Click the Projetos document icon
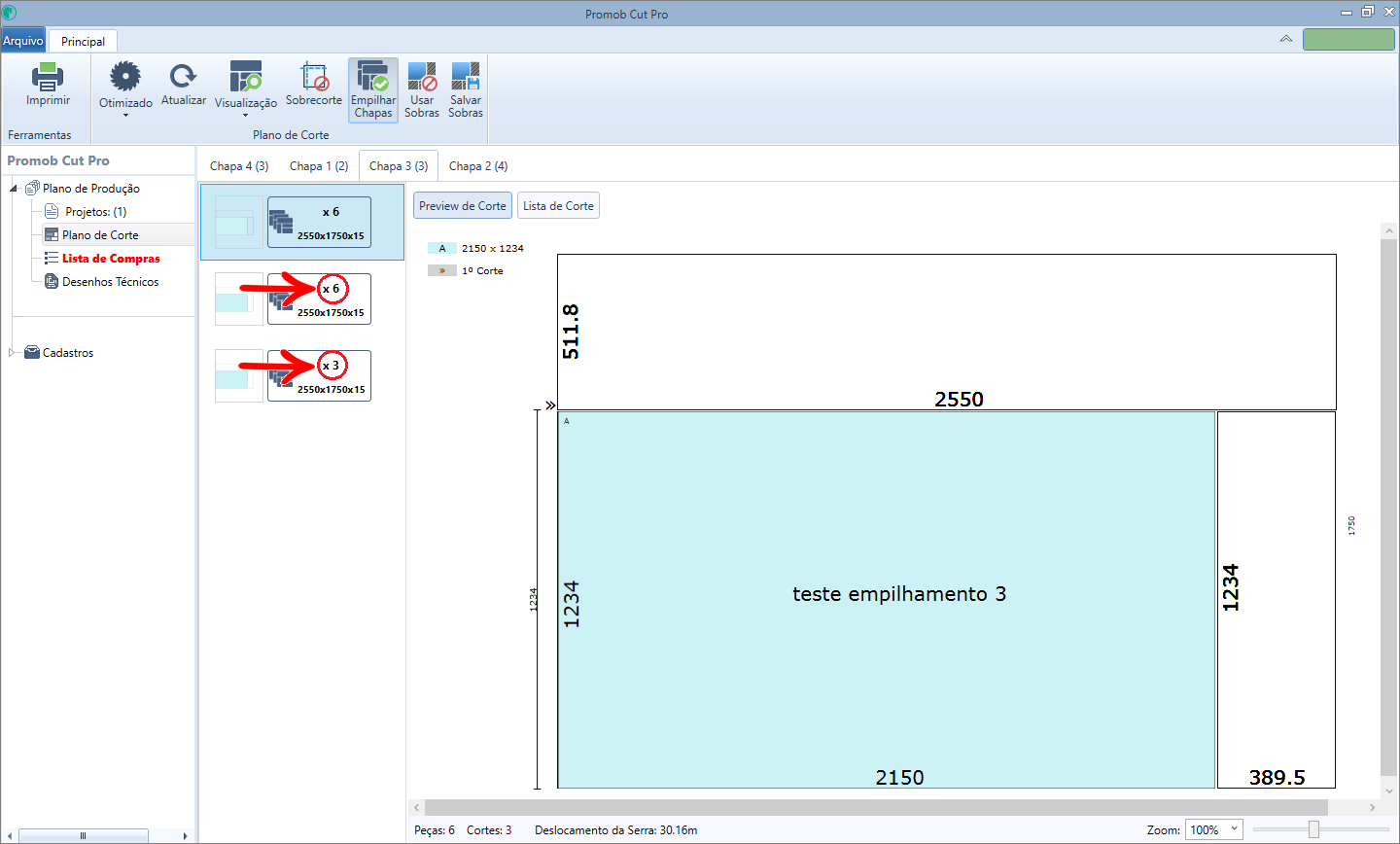Viewport: 1400px width, 844px height. pos(52,211)
